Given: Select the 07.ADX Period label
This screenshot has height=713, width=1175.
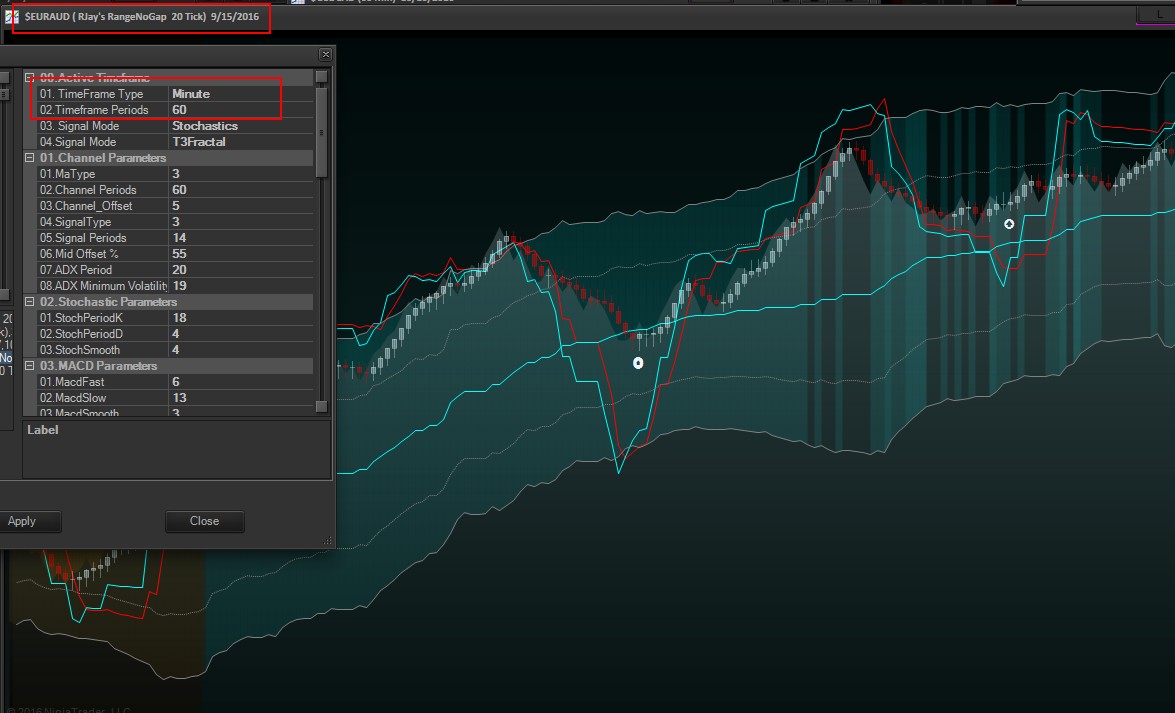Looking at the screenshot, I should tap(76, 270).
